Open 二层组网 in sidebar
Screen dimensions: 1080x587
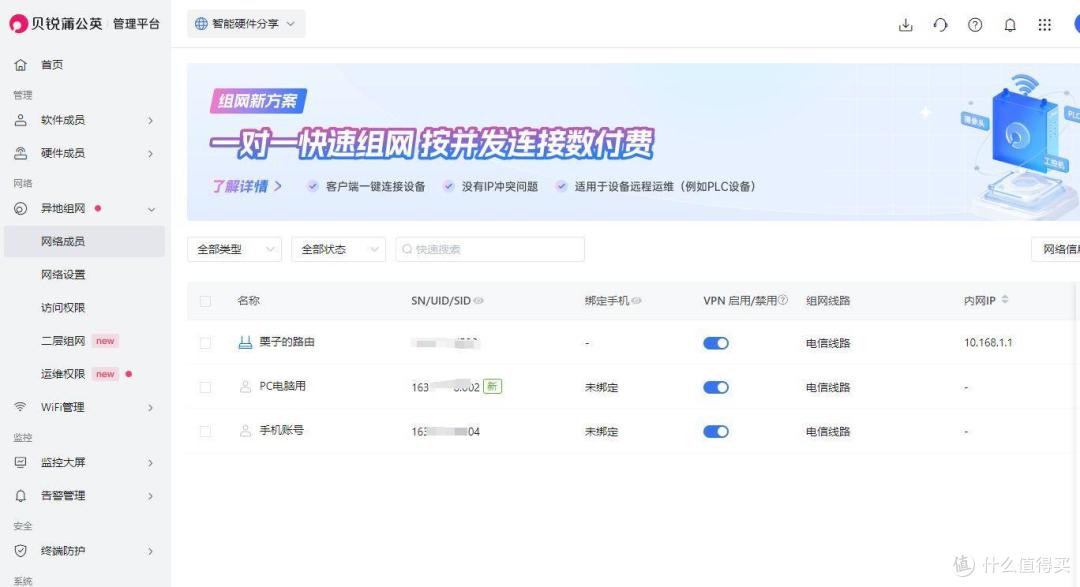coord(63,340)
